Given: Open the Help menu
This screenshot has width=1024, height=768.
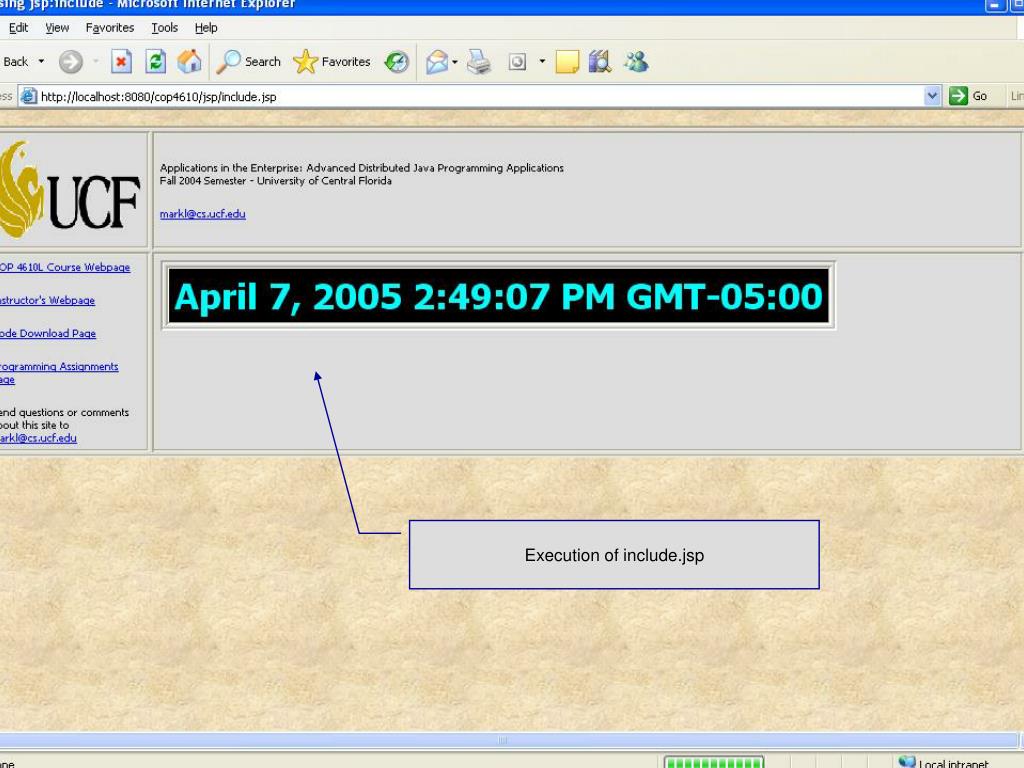Looking at the screenshot, I should coord(206,27).
